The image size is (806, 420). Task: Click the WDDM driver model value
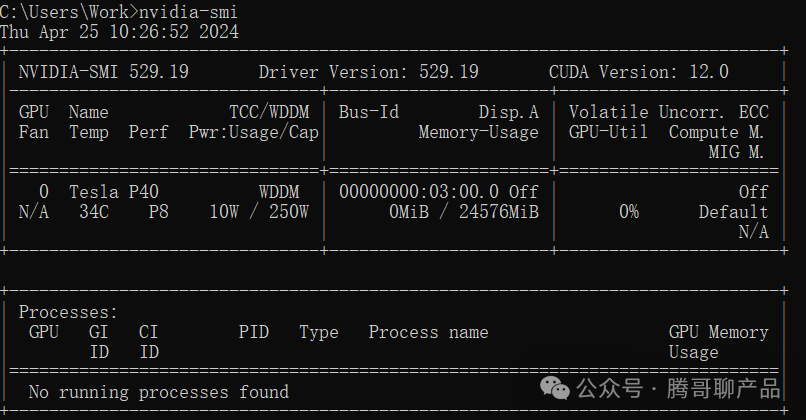coord(279,192)
